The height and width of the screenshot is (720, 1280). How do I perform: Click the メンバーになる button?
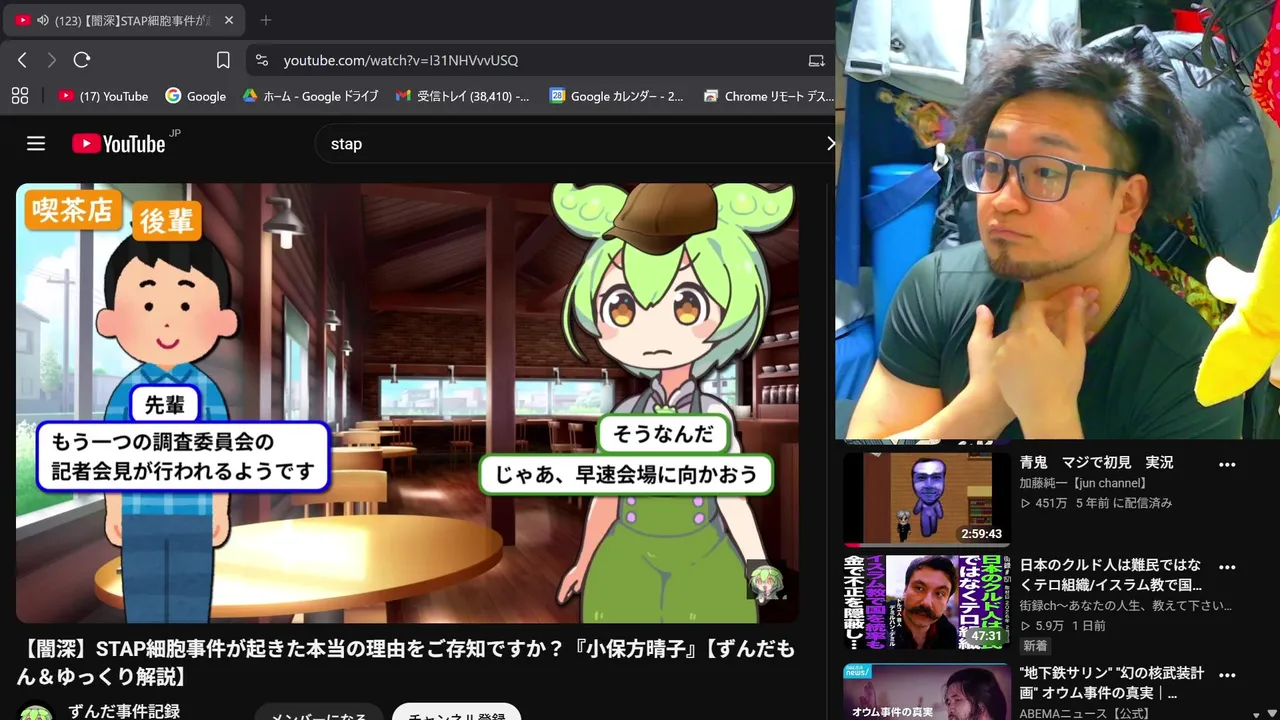click(x=319, y=712)
